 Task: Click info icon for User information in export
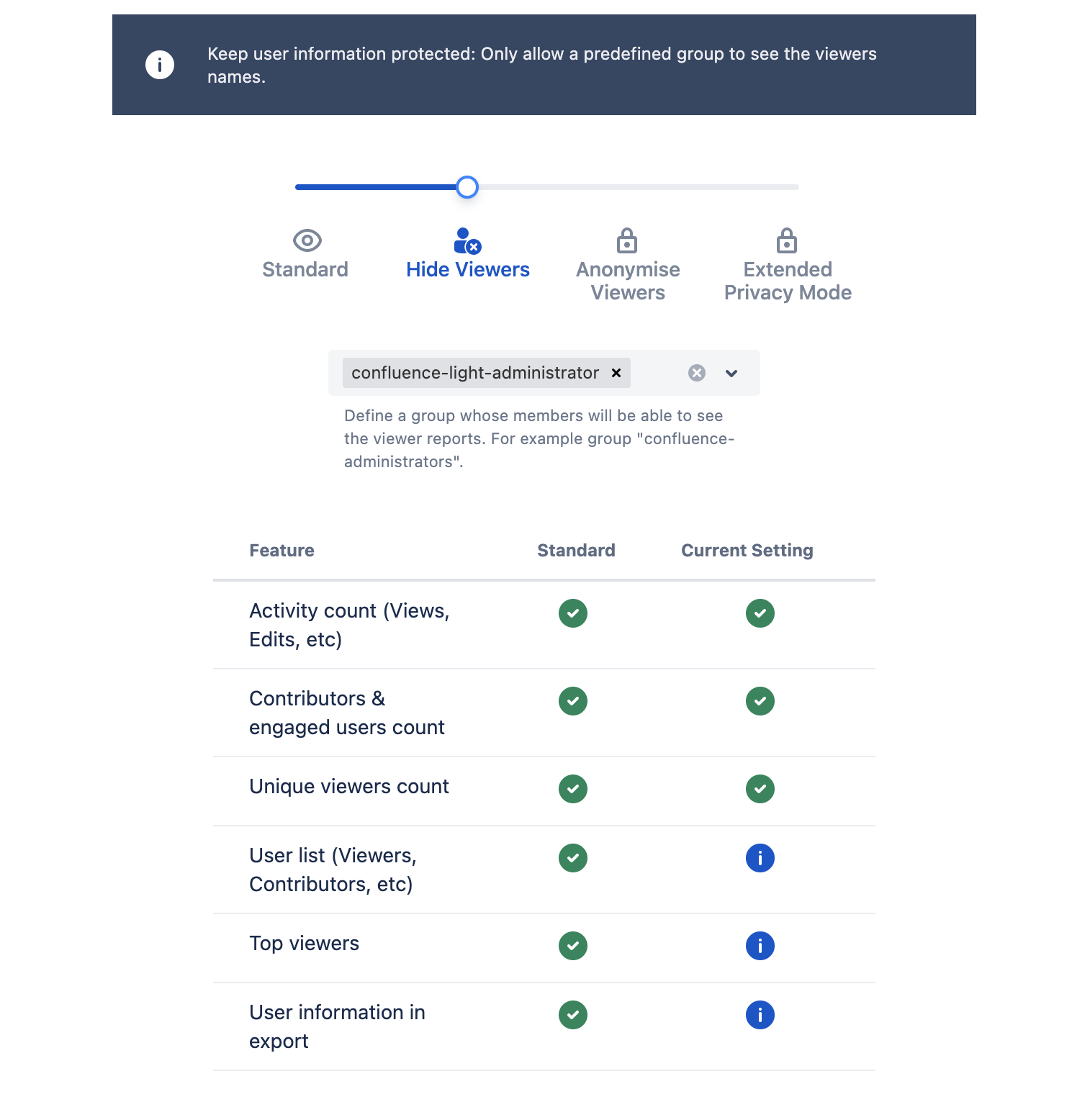pos(760,1015)
